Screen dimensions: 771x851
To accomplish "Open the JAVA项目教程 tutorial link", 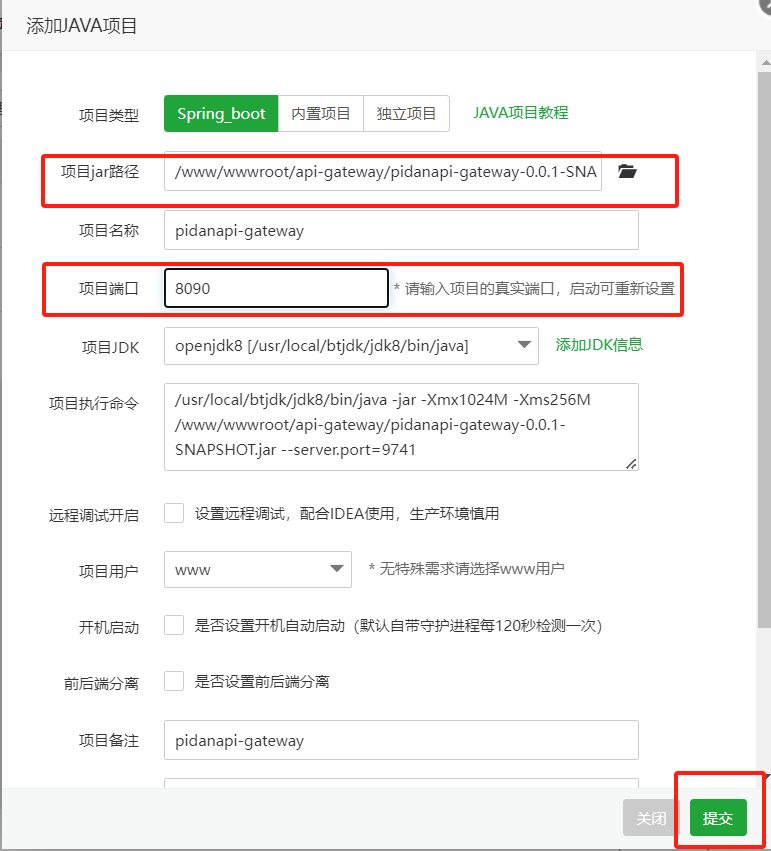I will (x=520, y=113).
